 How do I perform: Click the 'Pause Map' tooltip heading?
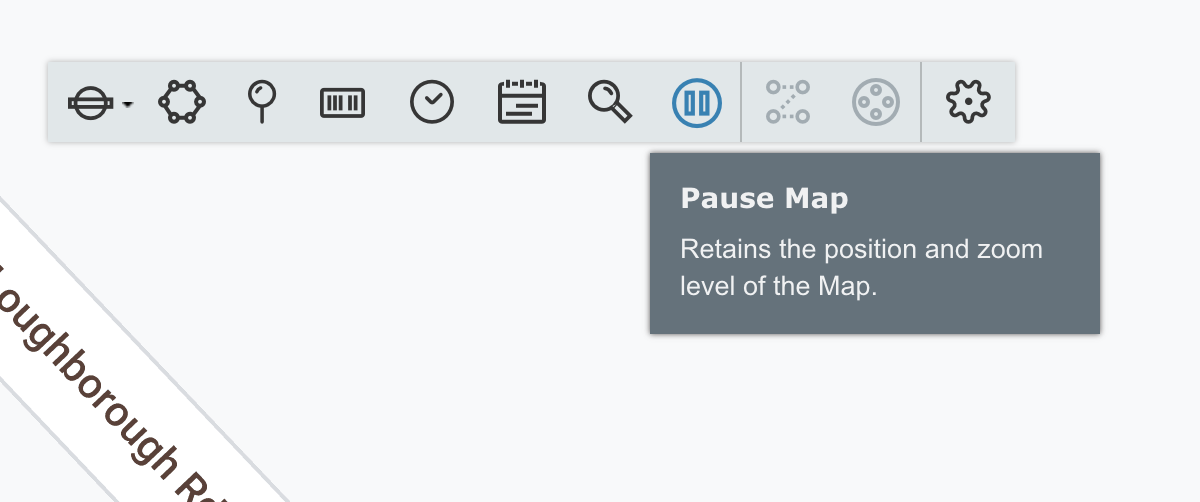(764, 198)
